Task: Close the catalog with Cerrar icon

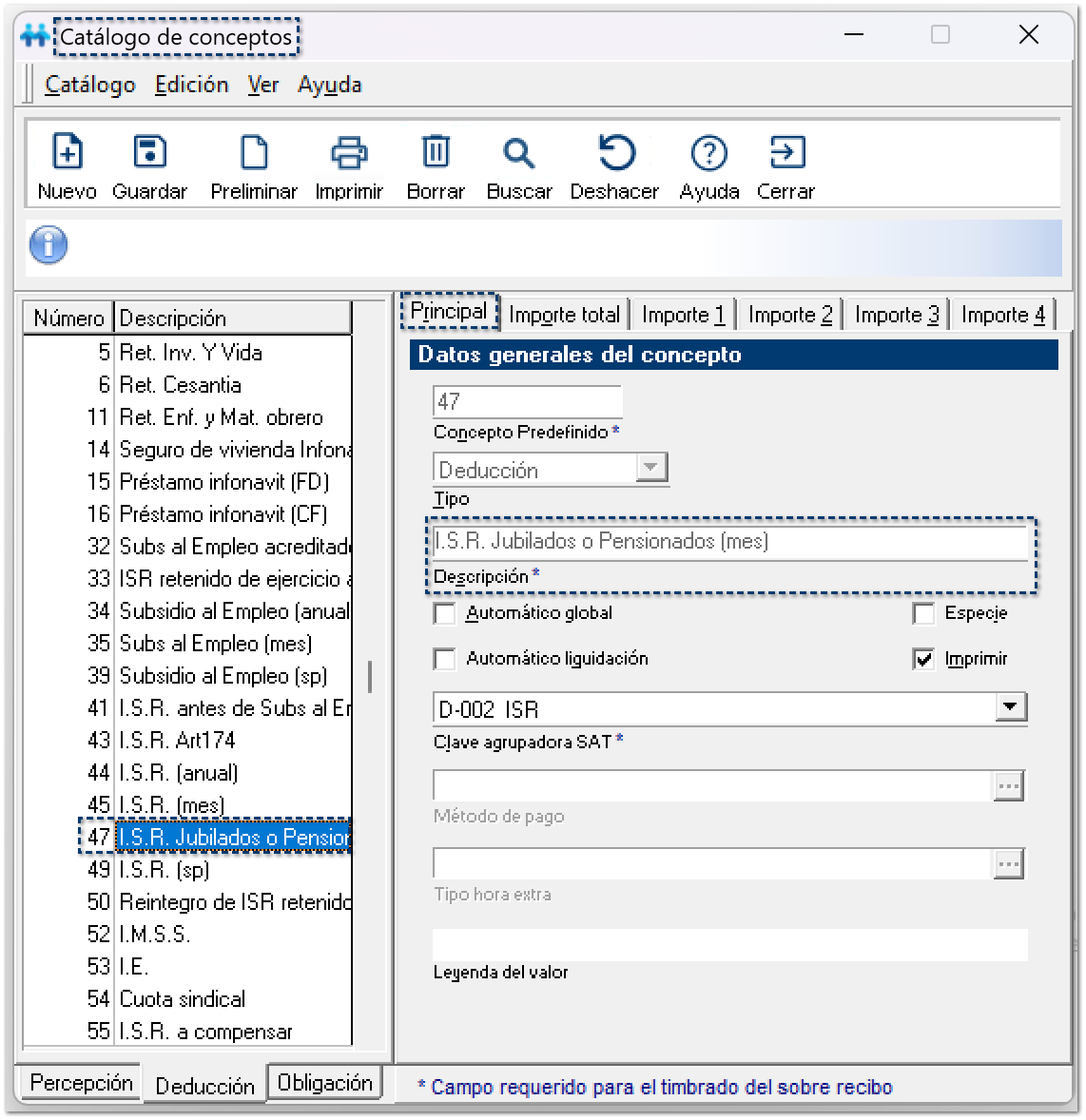Action: coord(785,154)
